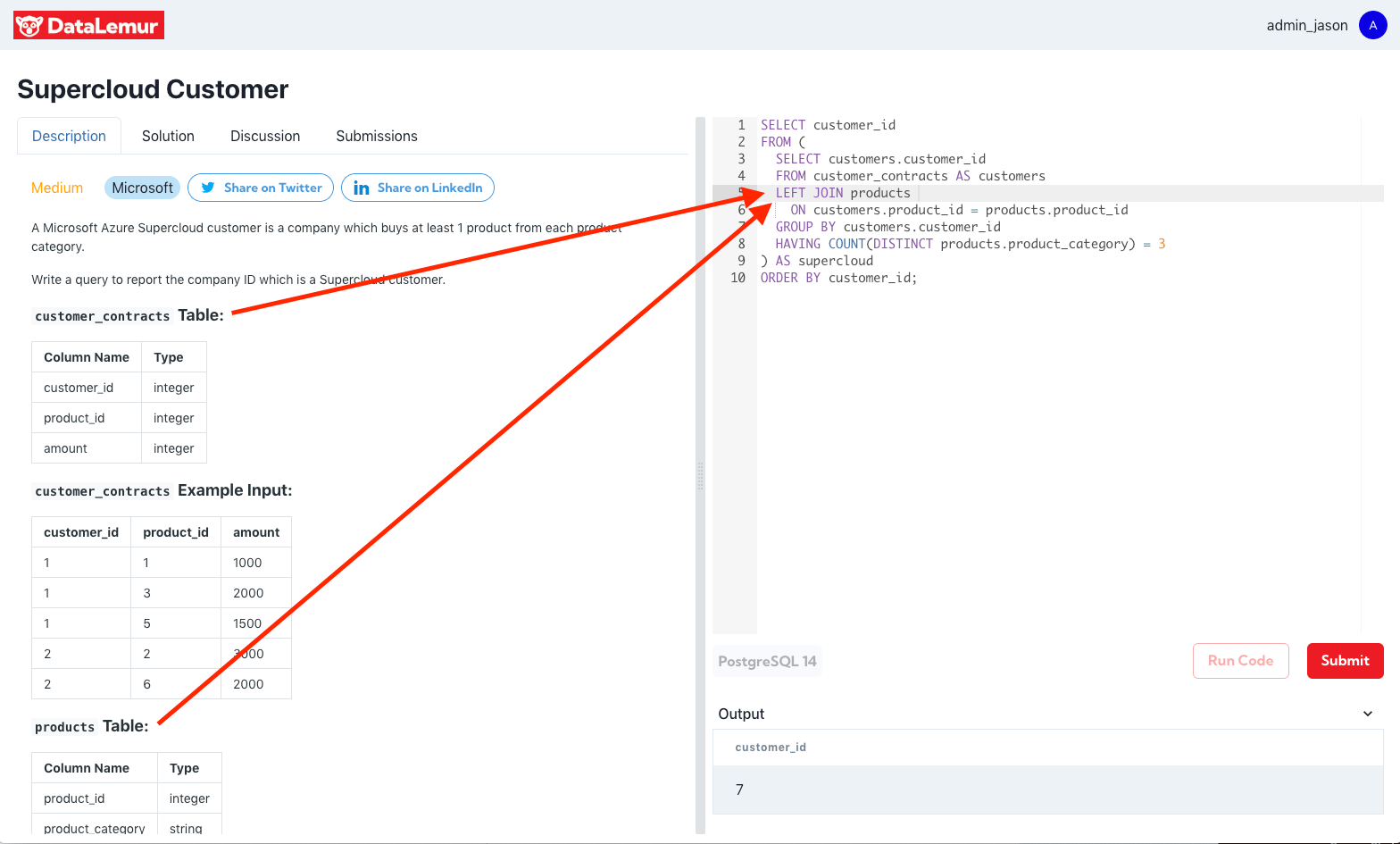Screen dimensions: 1400x844
Task: Open the admin_jason avatar icon
Action: coord(1372,25)
